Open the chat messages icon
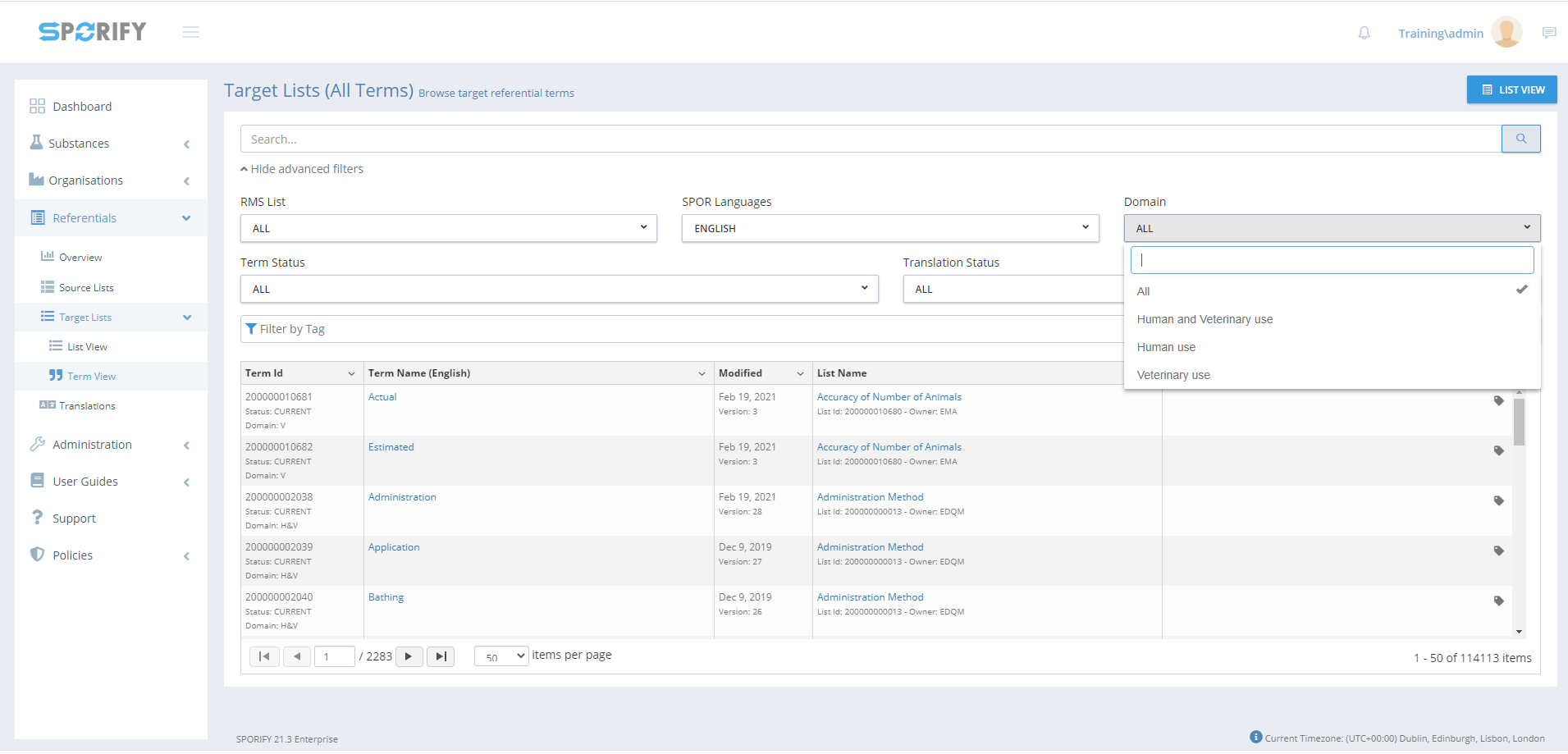Image resolution: width=1568 pixels, height=754 pixels. (1548, 33)
